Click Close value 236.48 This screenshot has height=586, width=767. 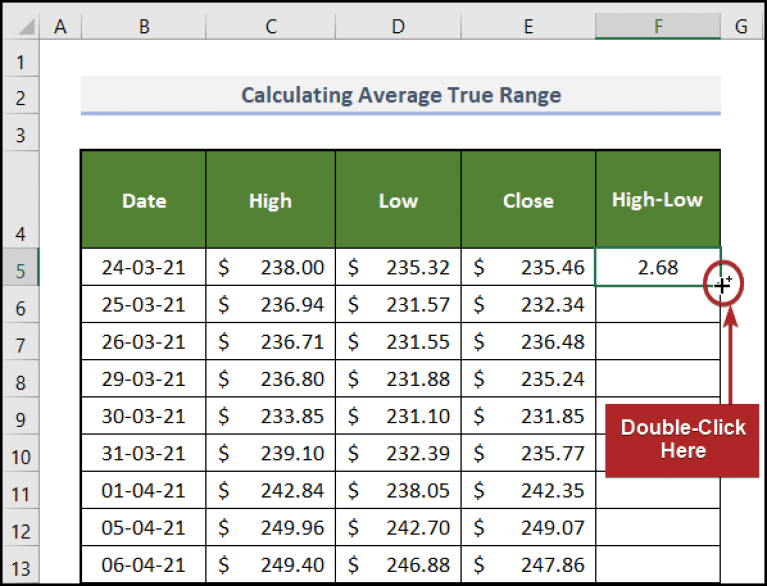[528, 341]
